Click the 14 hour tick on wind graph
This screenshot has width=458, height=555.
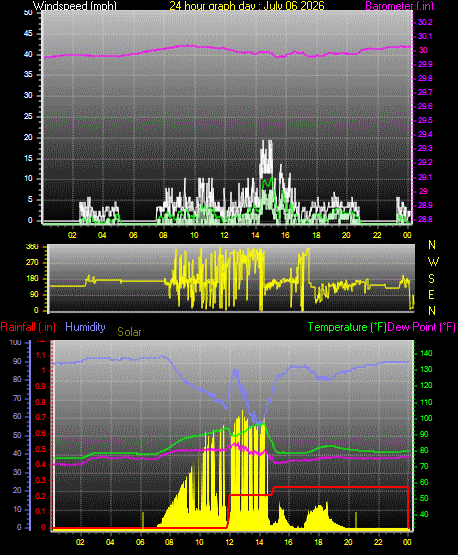255,235
